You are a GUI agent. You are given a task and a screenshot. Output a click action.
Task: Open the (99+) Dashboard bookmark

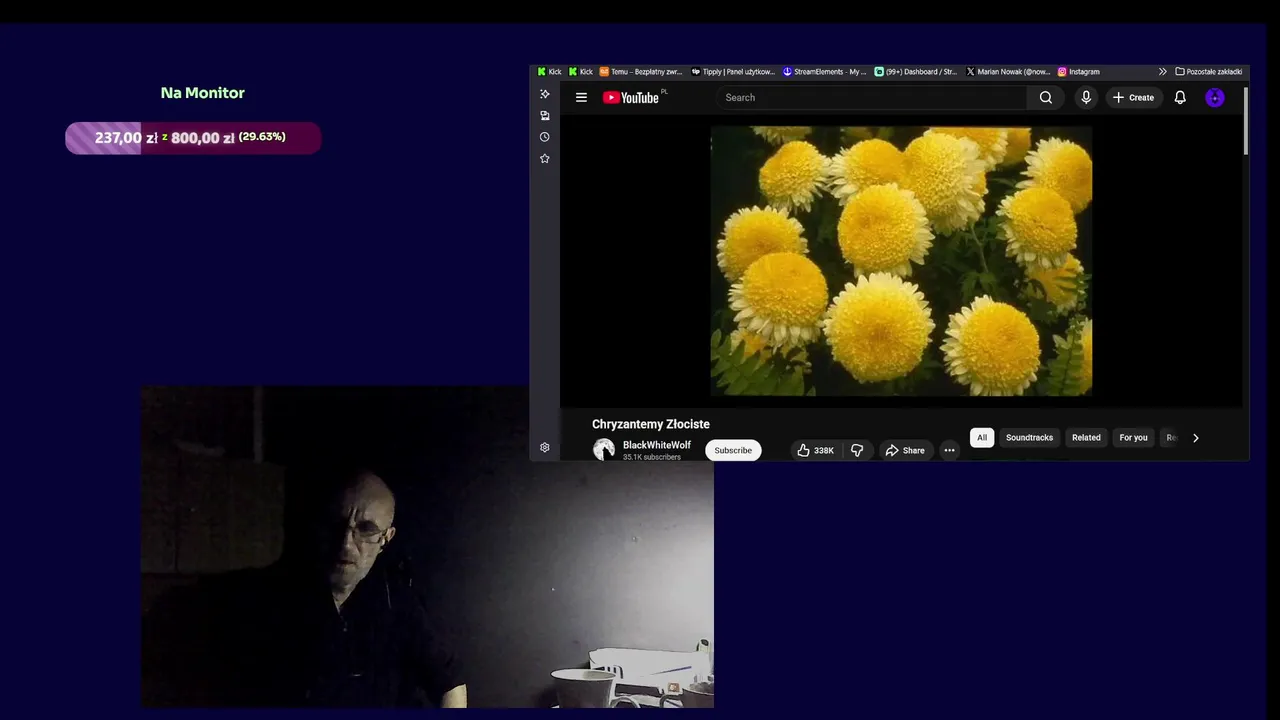[x=916, y=72]
